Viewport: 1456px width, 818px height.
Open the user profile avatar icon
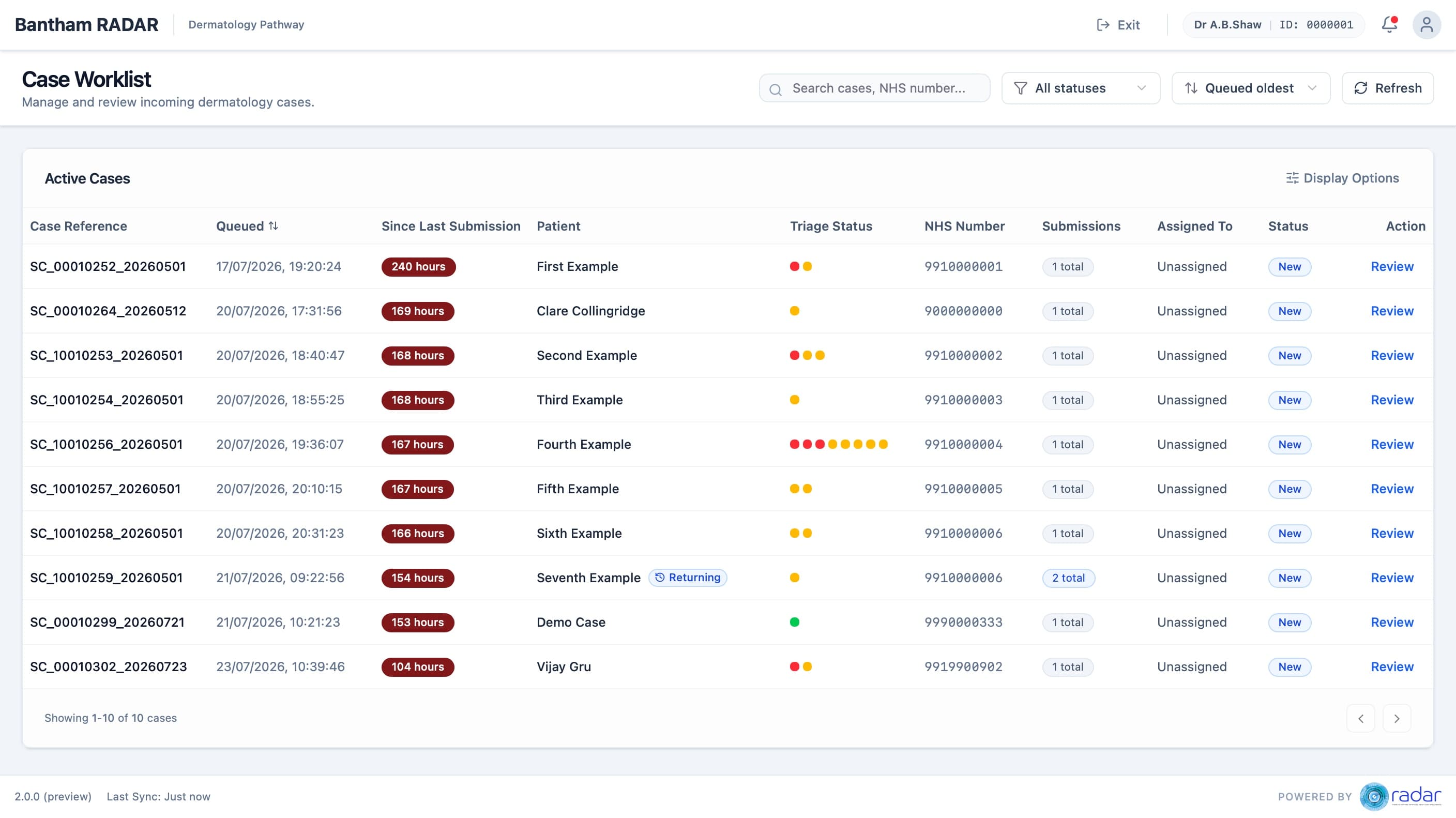pos(1426,24)
